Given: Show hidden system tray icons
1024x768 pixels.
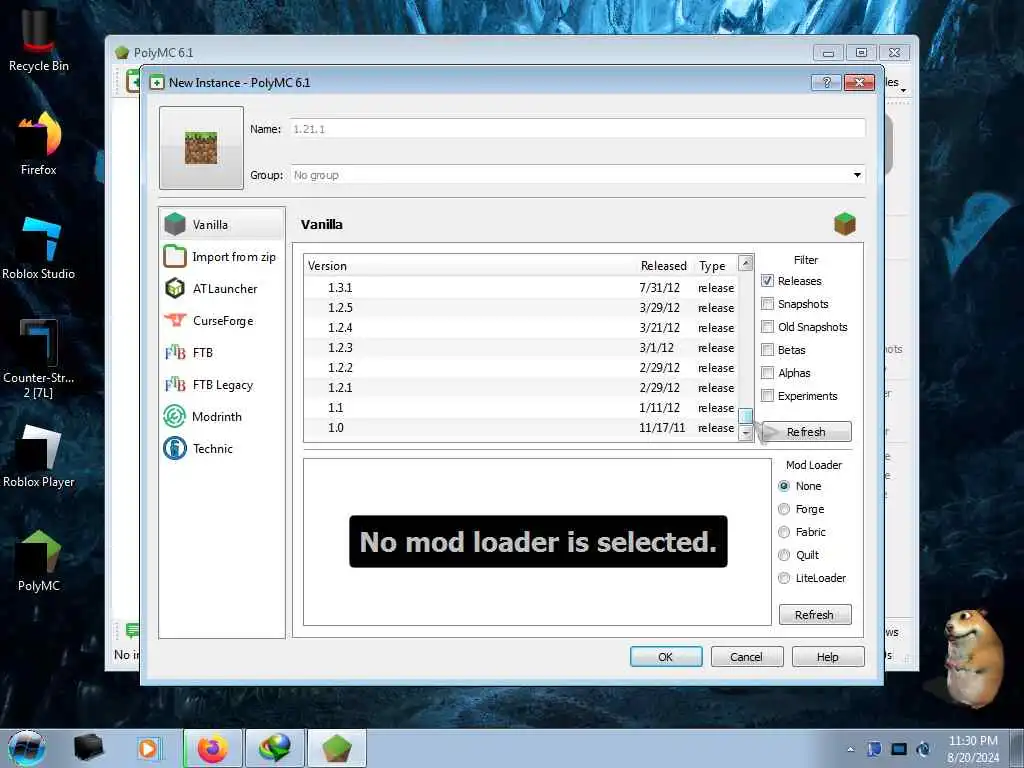Looking at the screenshot, I should 850,749.
